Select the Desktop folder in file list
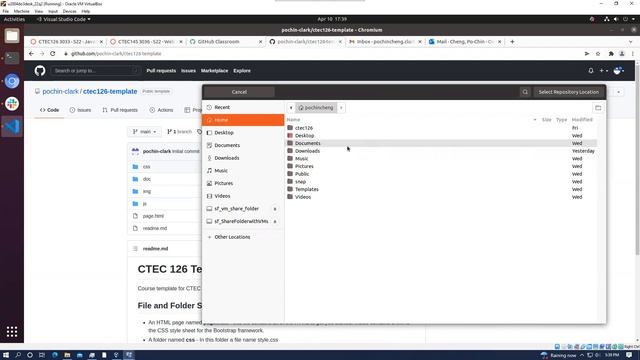 tap(441, 136)
